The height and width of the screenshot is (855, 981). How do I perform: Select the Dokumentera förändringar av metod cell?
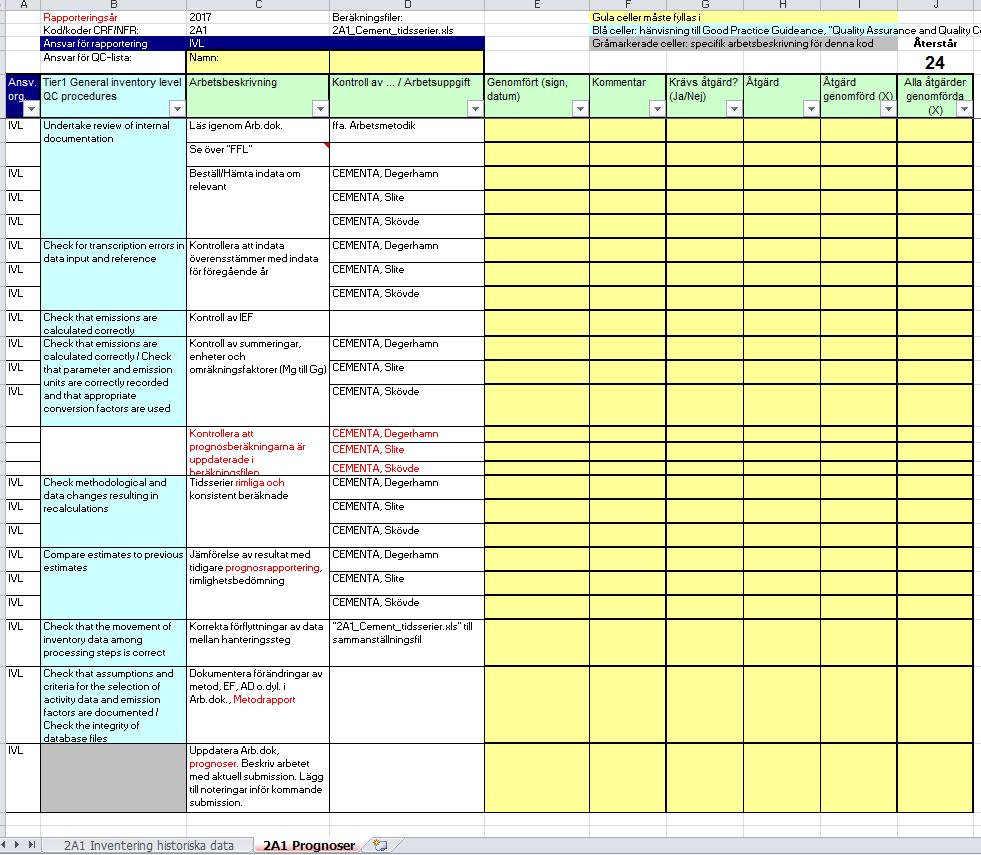(258, 705)
